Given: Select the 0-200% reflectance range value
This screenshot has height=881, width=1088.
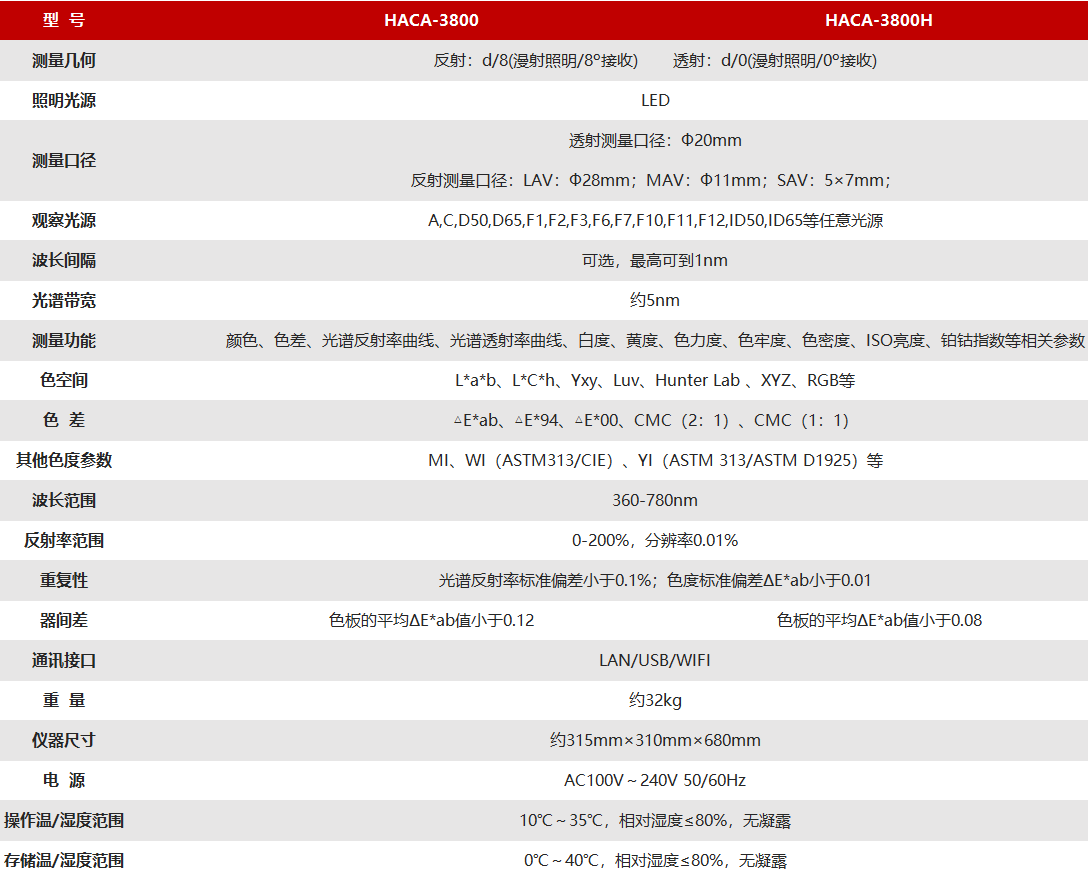Looking at the screenshot, I should [x=655, y=540].
